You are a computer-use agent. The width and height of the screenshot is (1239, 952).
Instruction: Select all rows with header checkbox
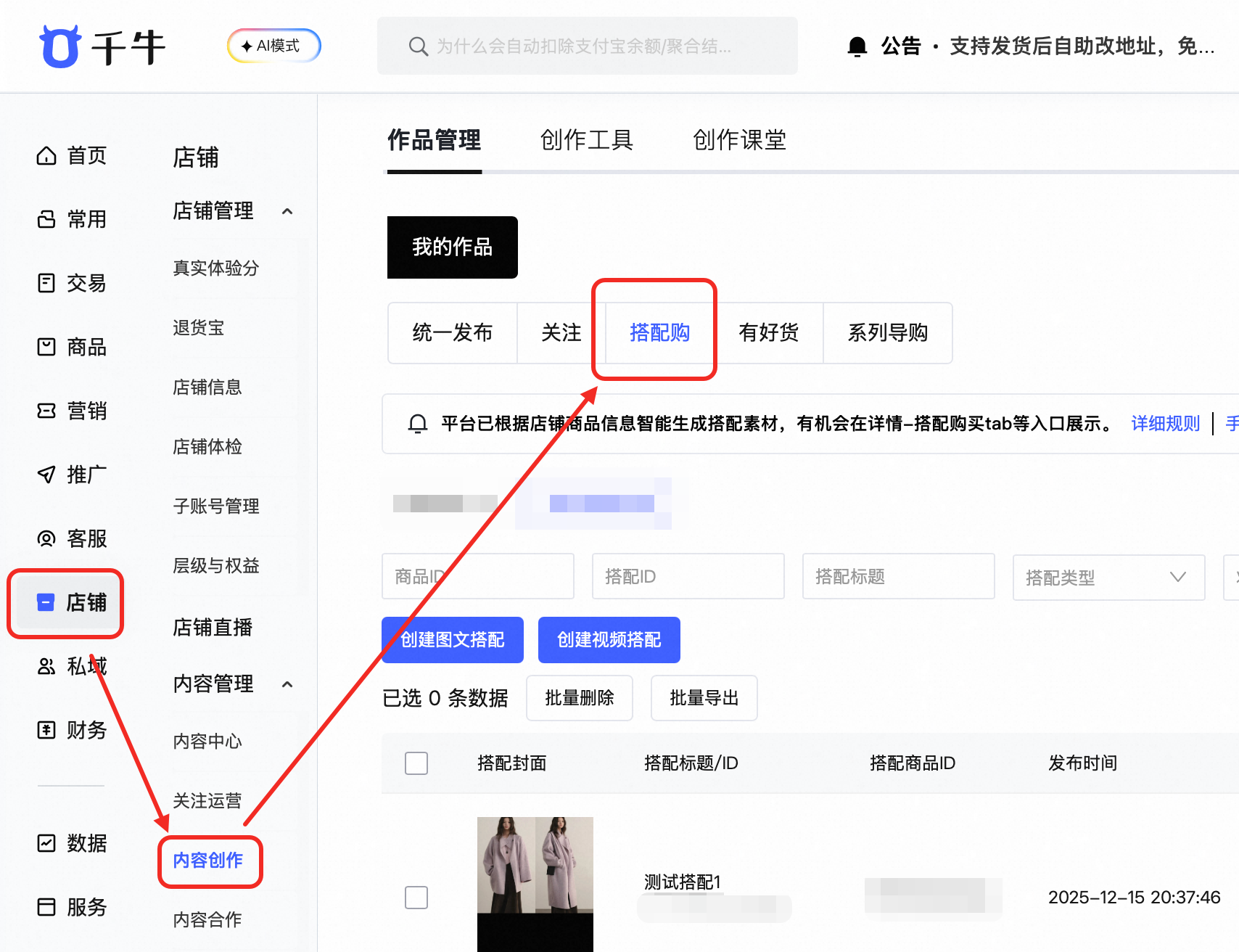point(416,763)
